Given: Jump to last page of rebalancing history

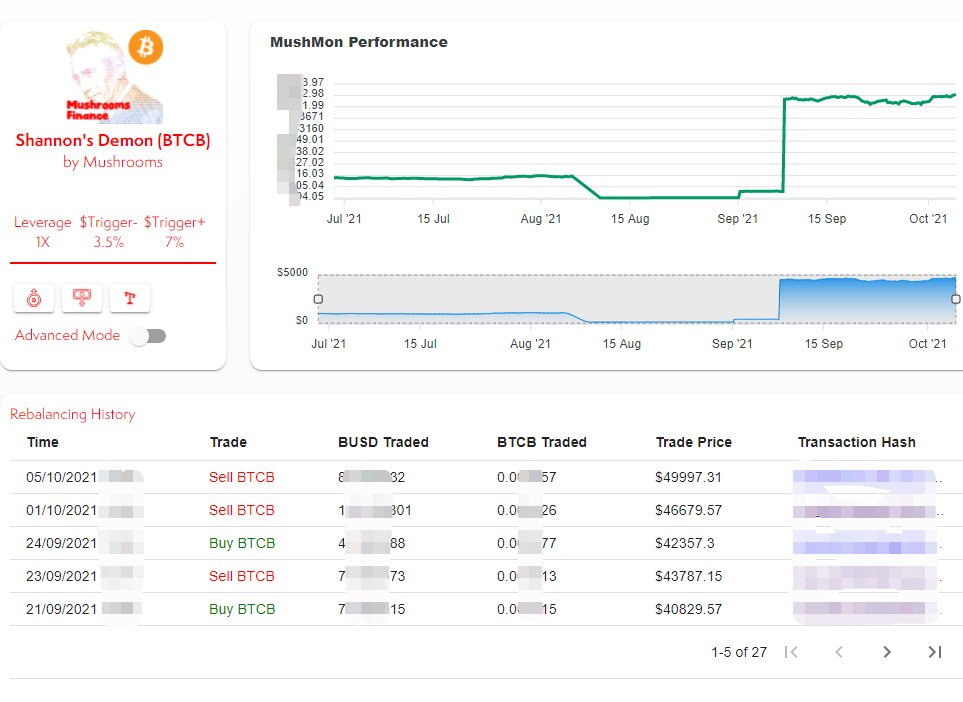Looking at the screenshot, I should [935, 652].
